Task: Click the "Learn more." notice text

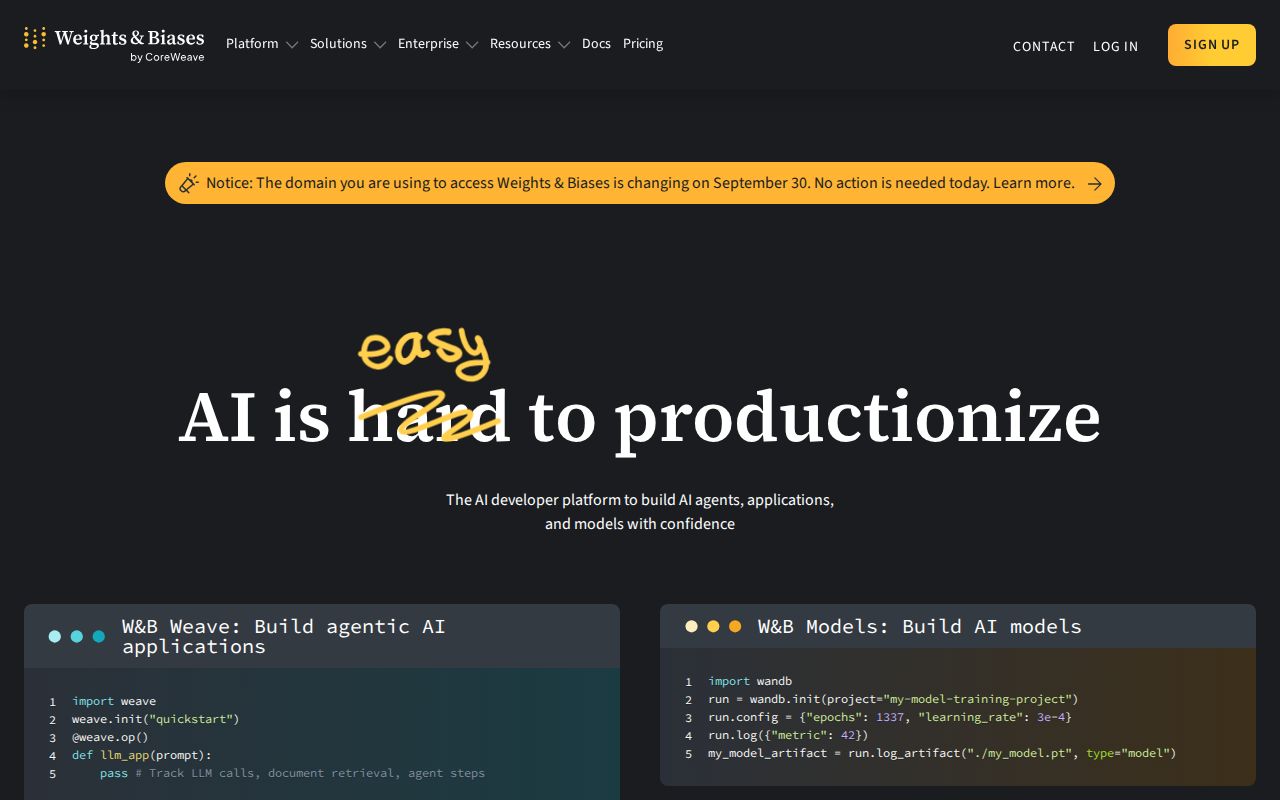Action: pyautogui.click(x=1034, y=183)
